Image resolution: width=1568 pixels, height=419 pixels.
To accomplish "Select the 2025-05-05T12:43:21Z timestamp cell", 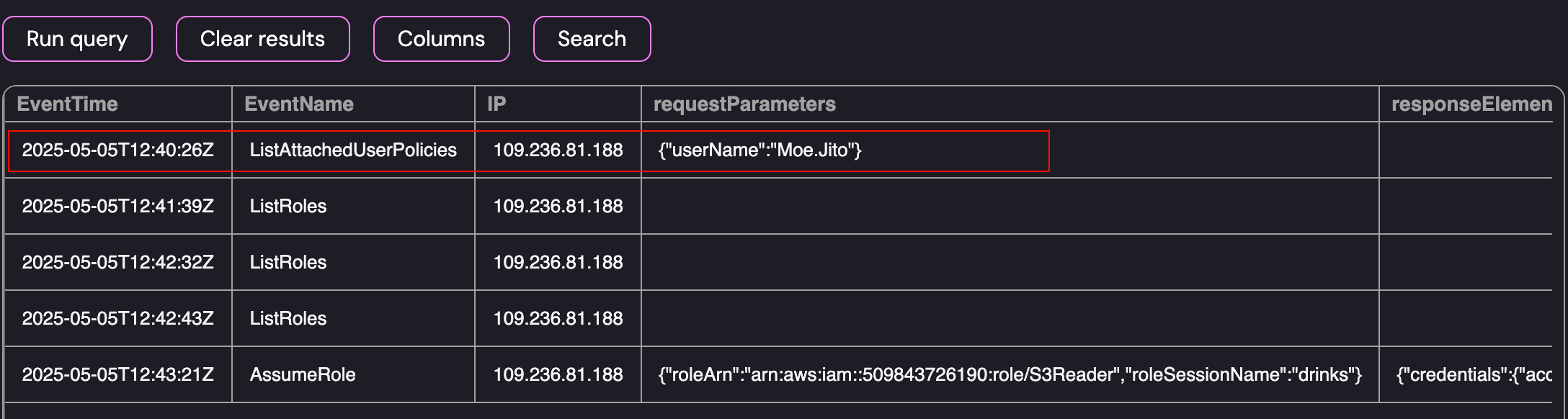I will (x=118, y=374).
